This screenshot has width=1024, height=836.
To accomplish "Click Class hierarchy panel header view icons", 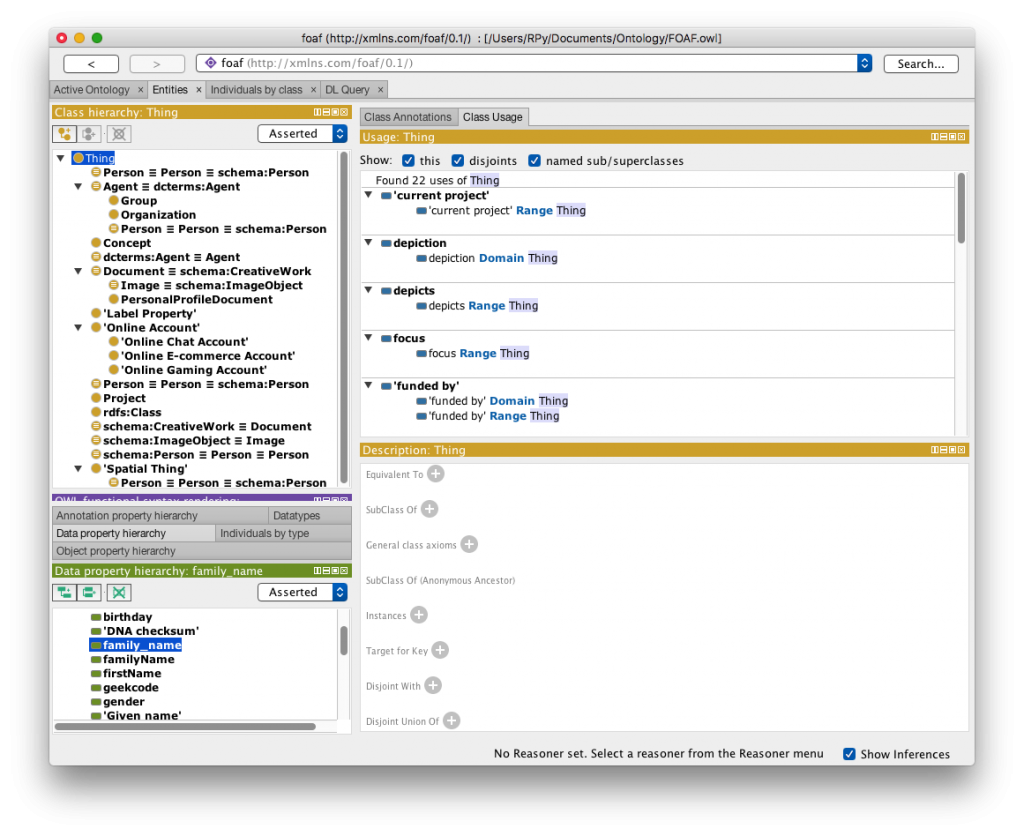I will 331,112.
